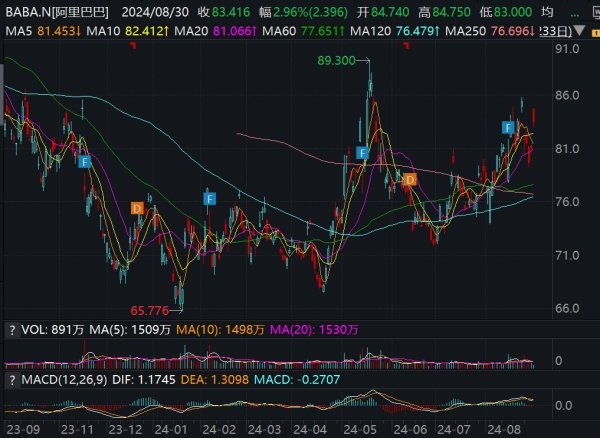Click the 66.0 price axis label
The width and height of the screenshot is (600, 438).
pyautogui.click(x=567, y=308)
